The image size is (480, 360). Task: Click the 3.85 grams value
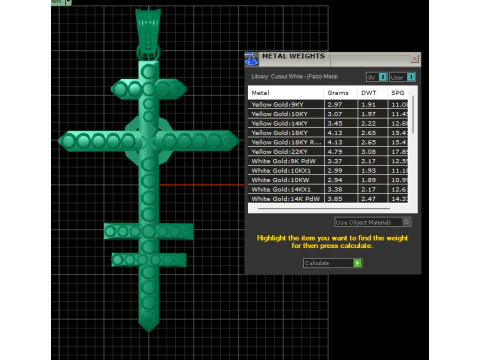[335, 199]
